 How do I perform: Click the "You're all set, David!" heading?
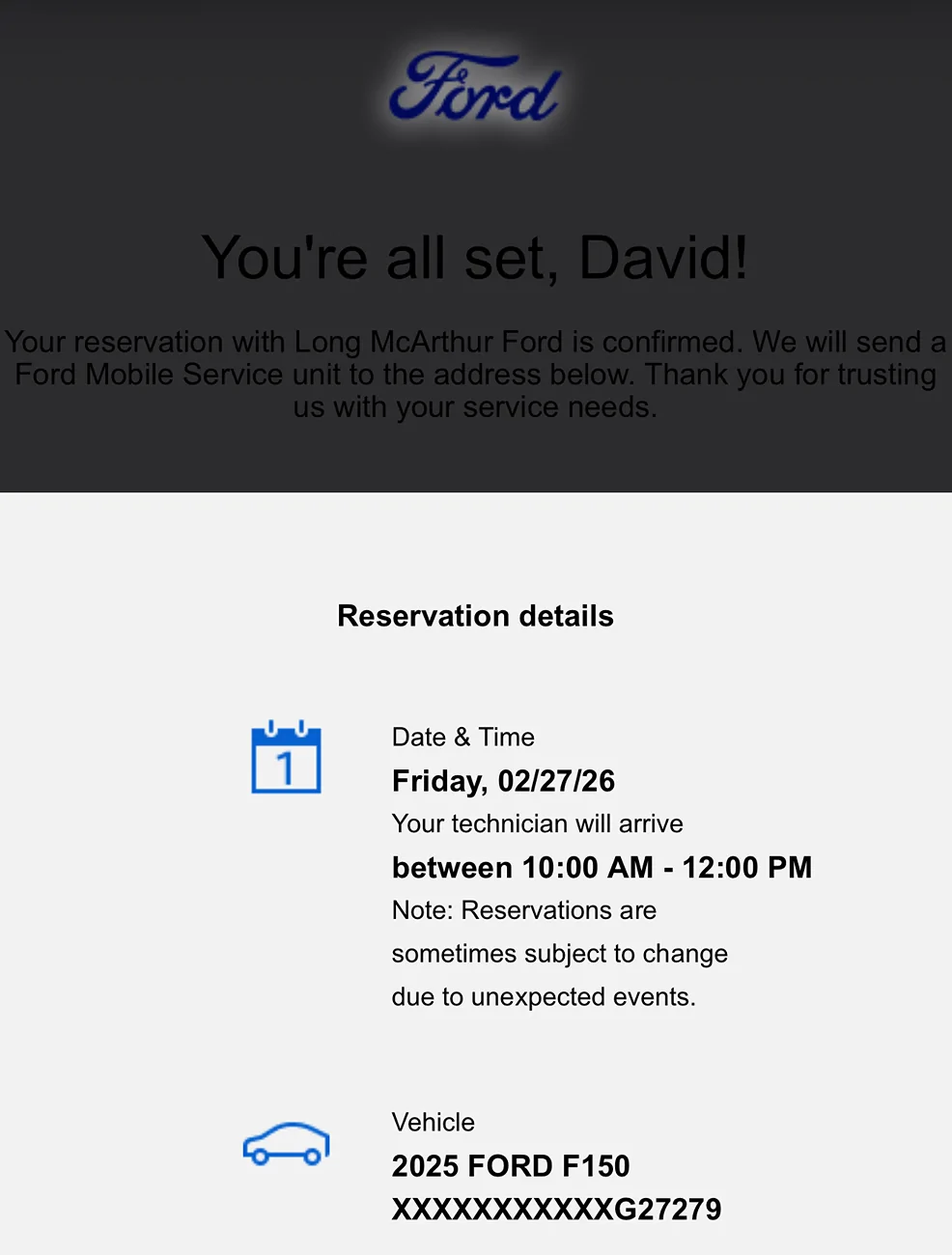pyautogui.click(x=474, y=258)
